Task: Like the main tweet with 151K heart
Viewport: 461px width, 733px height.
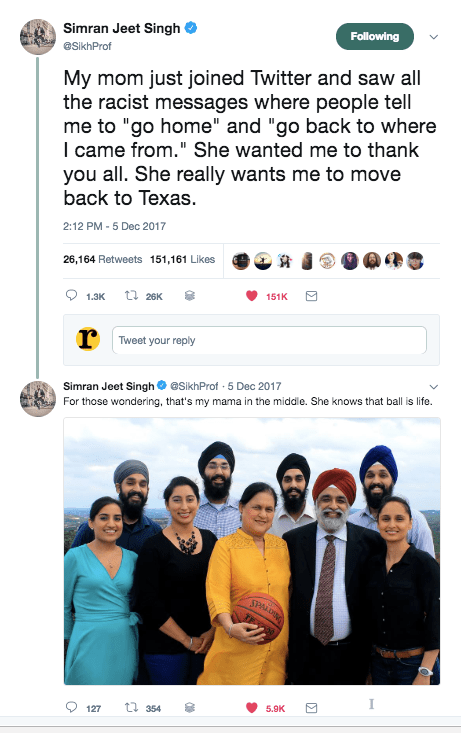Action: click(x=252, y=295)
